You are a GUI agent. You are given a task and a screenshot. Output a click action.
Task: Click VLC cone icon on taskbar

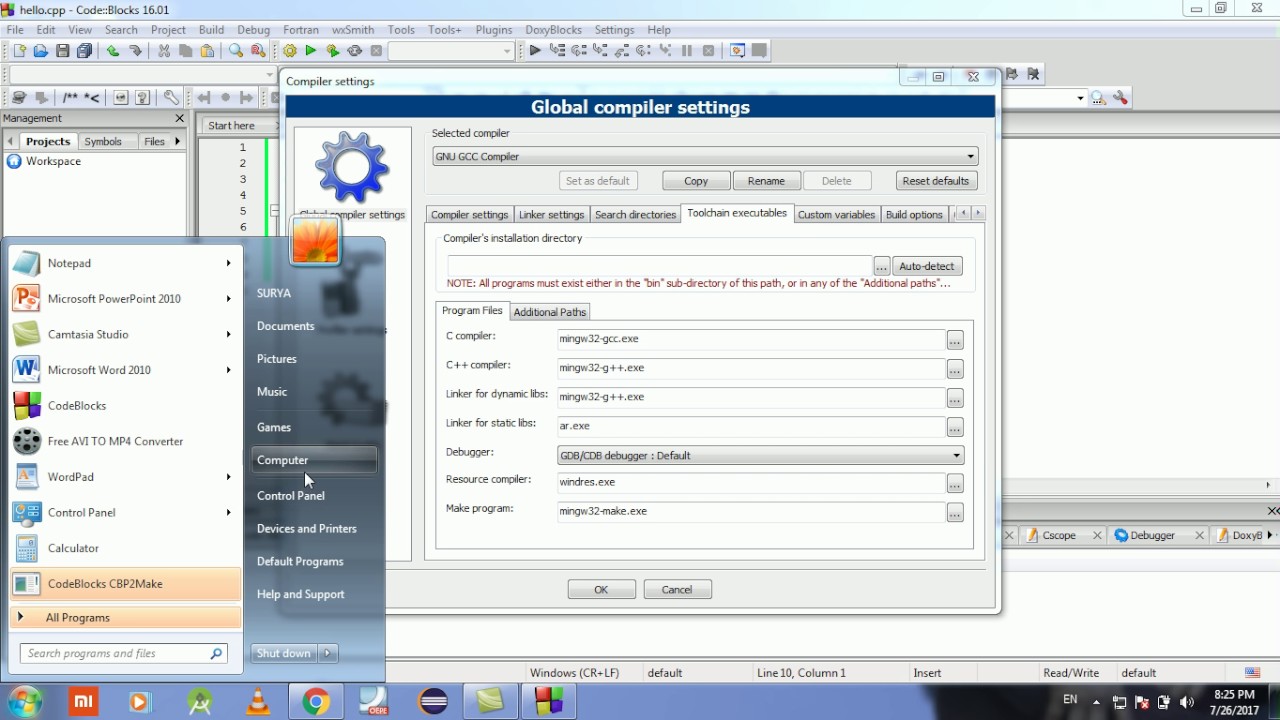(258, 702)
